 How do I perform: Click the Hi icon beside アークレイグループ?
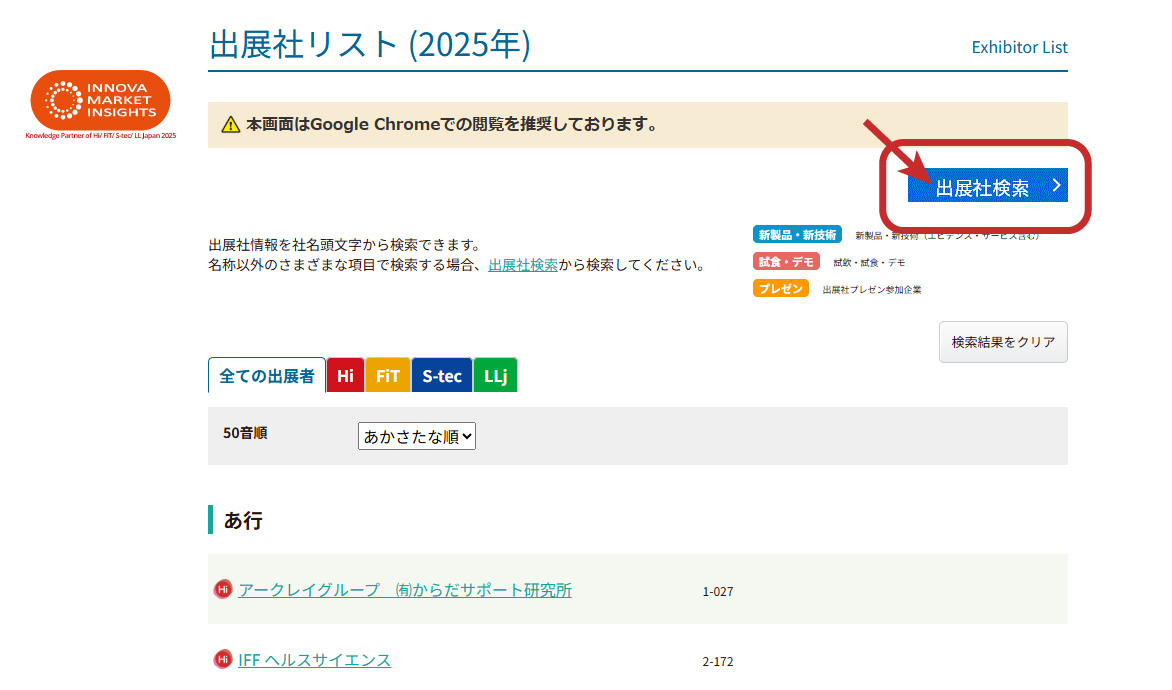(223, 590)
